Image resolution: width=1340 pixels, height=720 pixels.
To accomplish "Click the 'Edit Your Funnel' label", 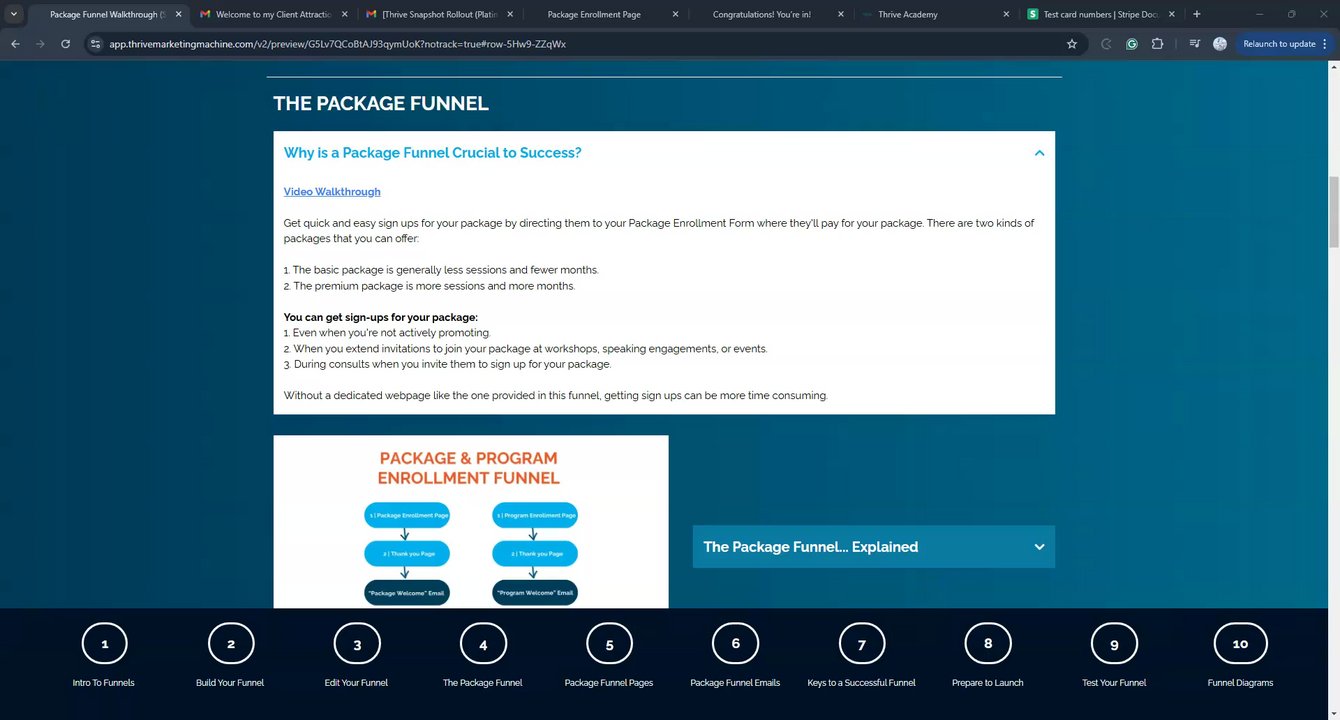I will (356, 683).
